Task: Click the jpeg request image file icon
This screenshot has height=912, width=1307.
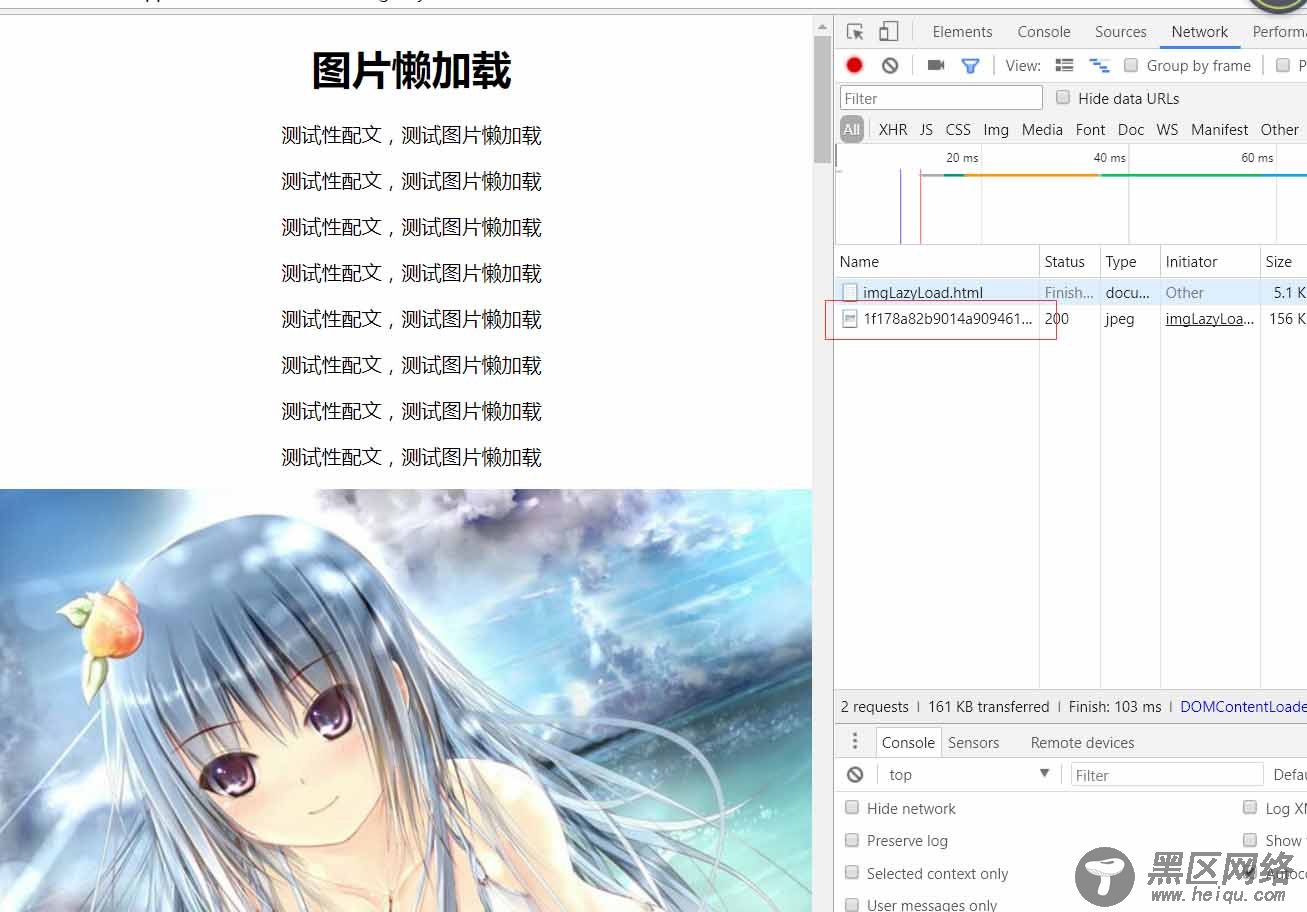Action: [x=850, y=319]
